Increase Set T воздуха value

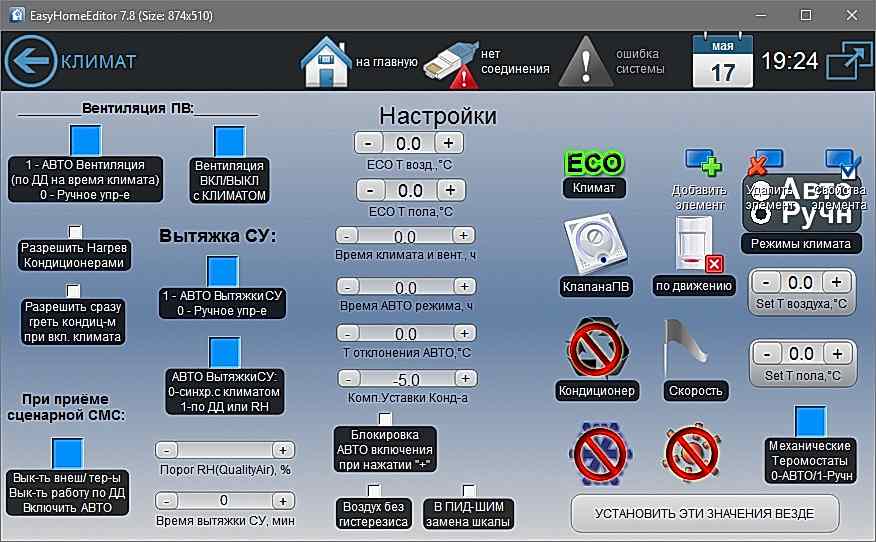coord(836,282)
